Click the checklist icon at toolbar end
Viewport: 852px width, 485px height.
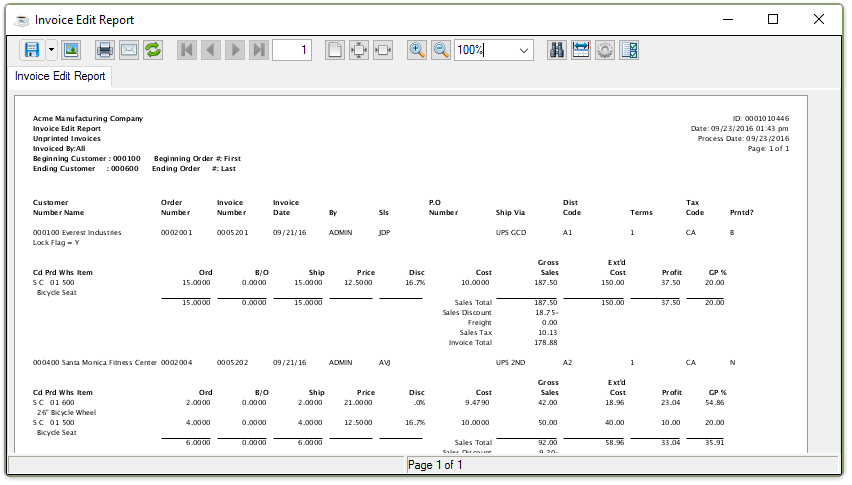629,50
